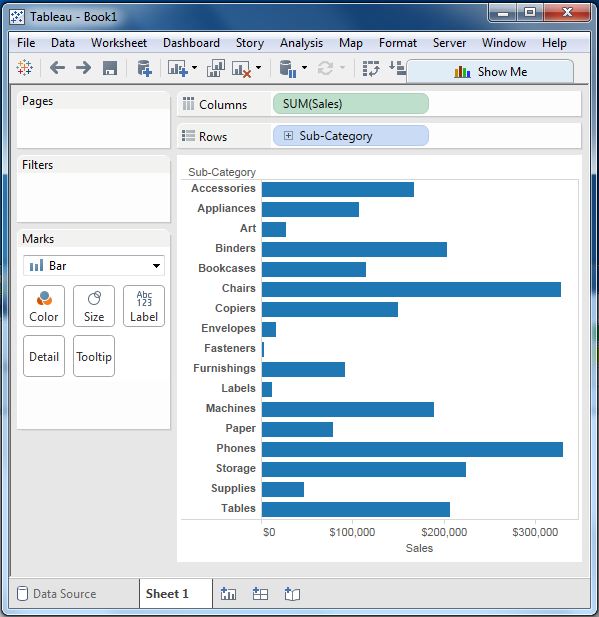
Task: Create a new dashboard from bottom tabs
Action: coord(260,593)
